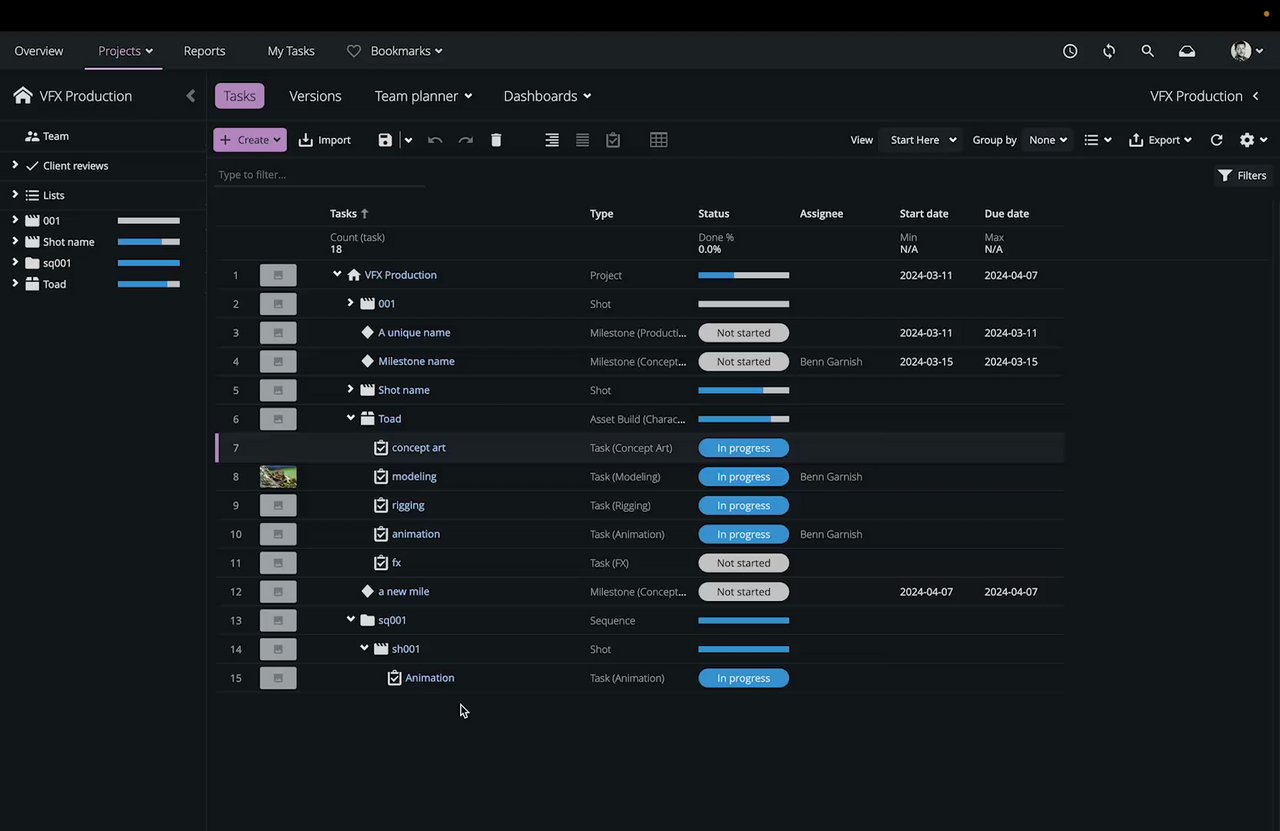
Task: Click the home icon beside VFX Production in sidebar
Action: coord(23,96)
